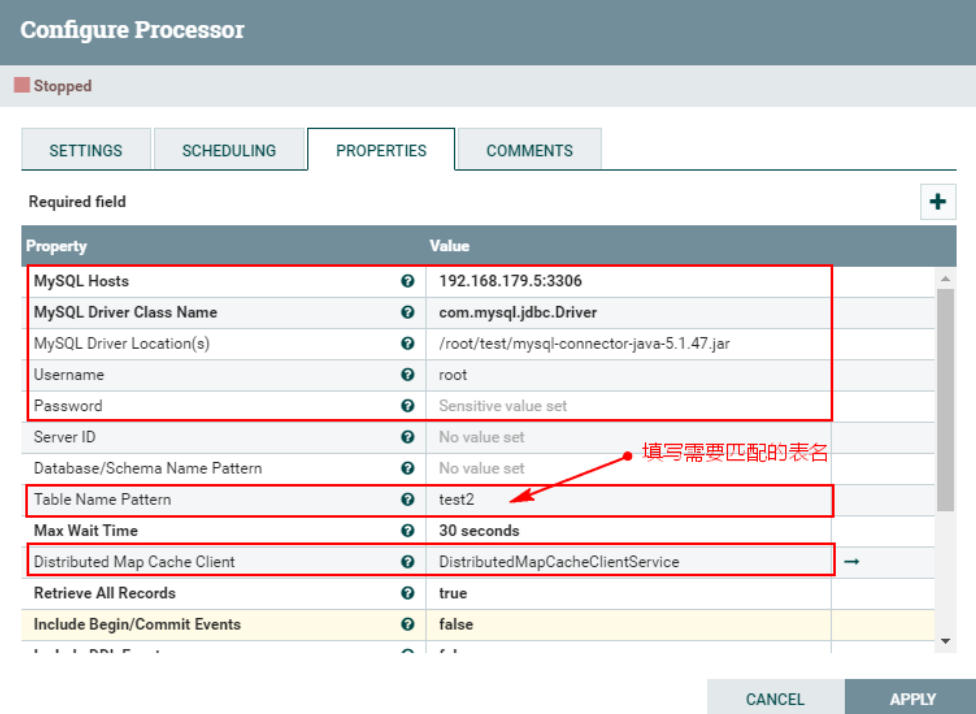Viewport: 976px width, 714px height.
Task: Edit Table Name Pattern value test2
Action: (x=629, y=499)
